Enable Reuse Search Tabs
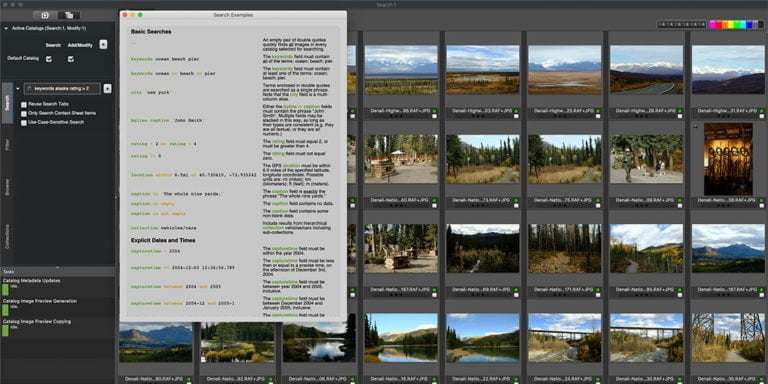The height and width of the screenshot is (384, 768). [24, 104]
